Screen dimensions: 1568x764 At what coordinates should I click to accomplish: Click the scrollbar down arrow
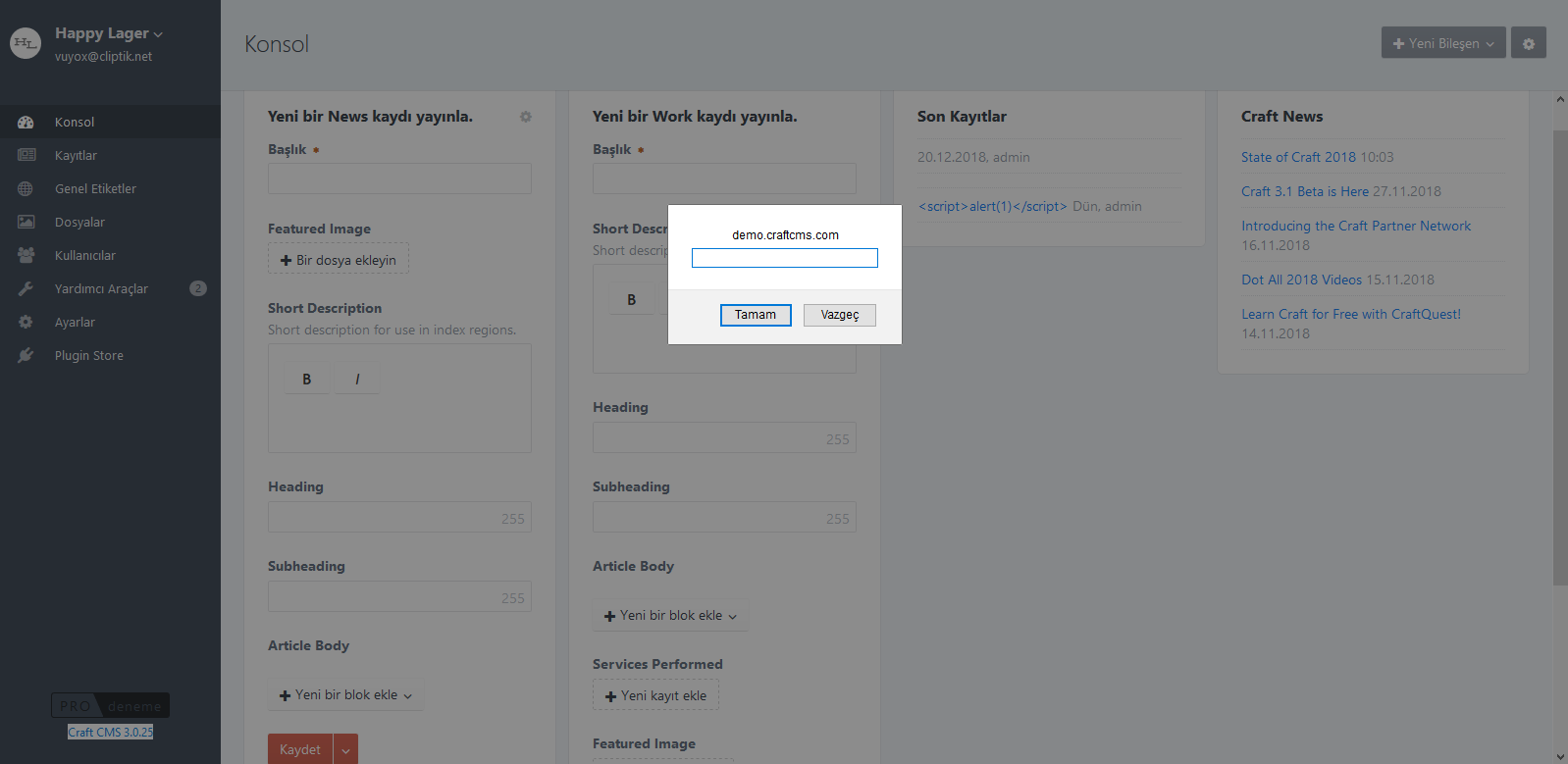coord(1560,756)
